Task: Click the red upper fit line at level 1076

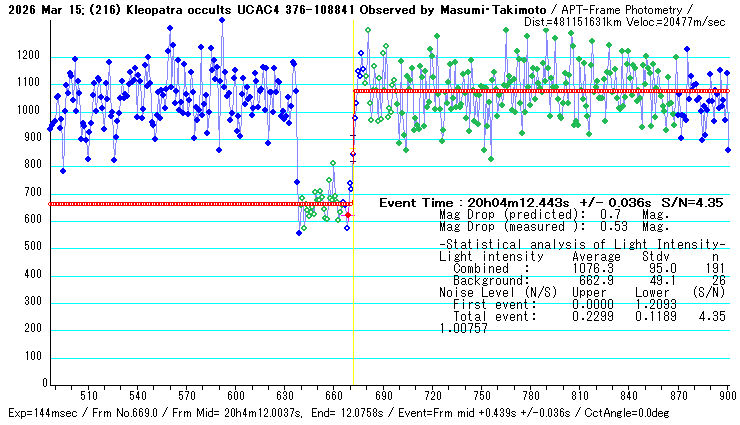Action: pyautogui.click(x=540, y=91)
